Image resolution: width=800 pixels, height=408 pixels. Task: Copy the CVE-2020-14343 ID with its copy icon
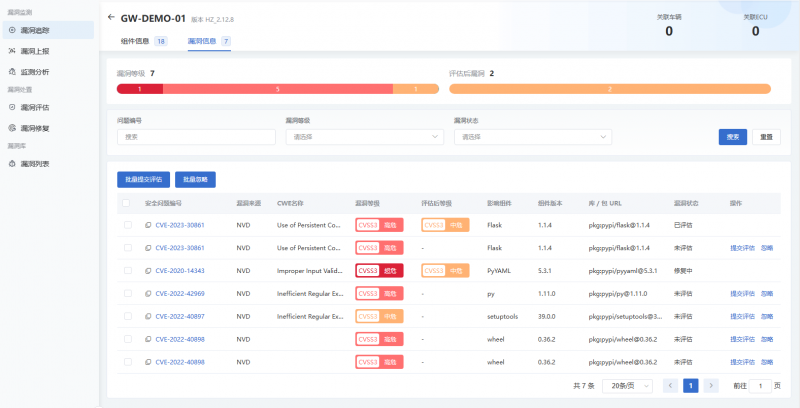click(149, 270)
